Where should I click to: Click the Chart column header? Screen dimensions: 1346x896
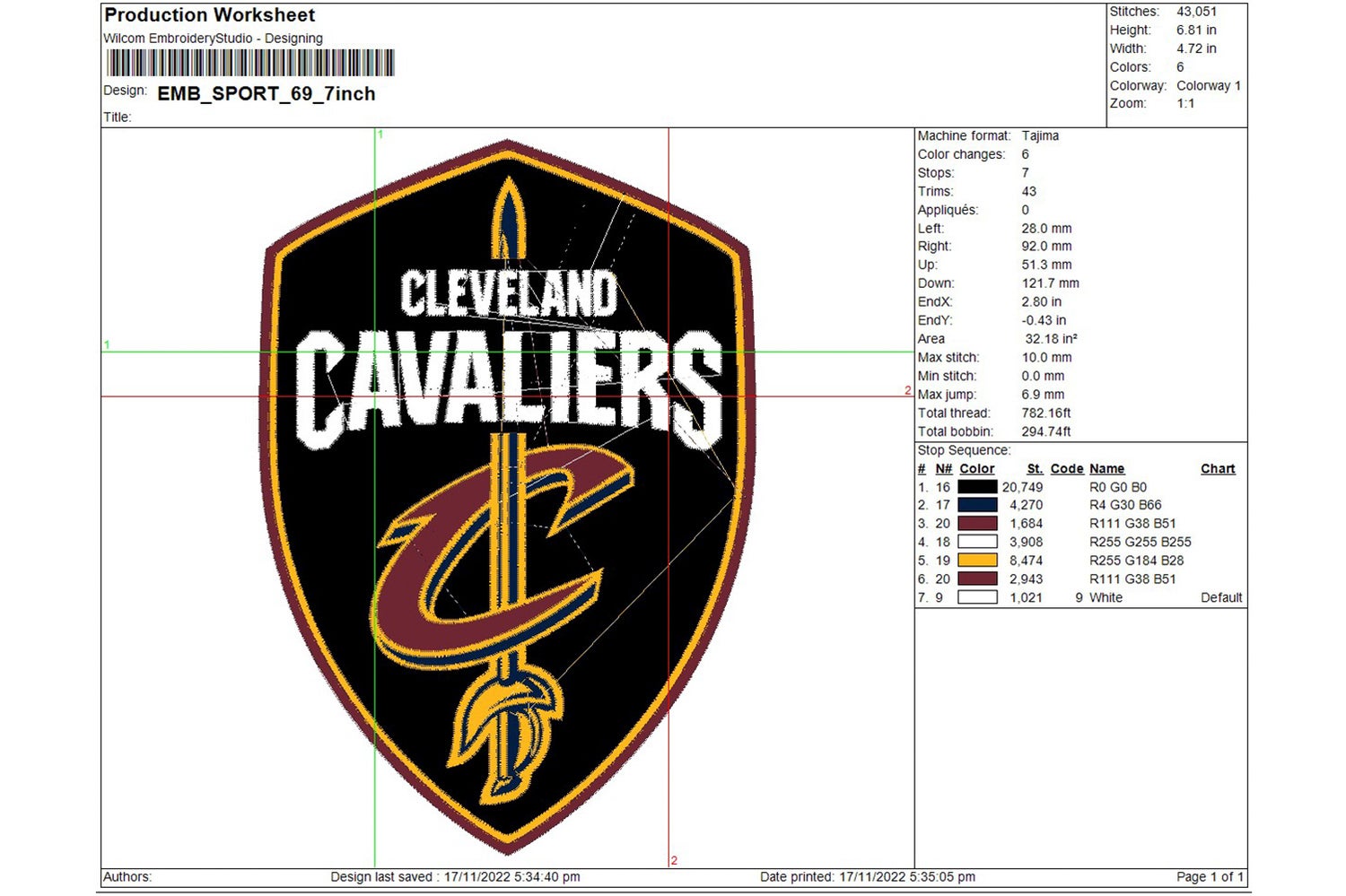coord(1218,468)
